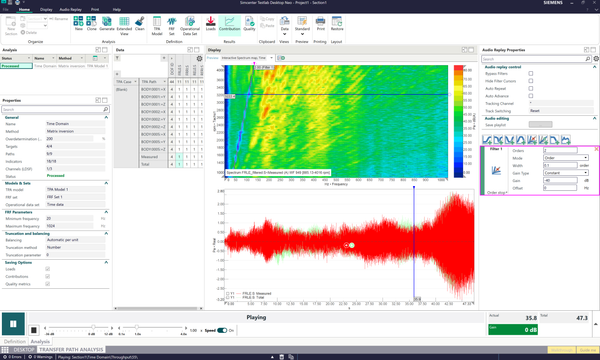
Task: Select the Contribution results icon
Action: pyautogui.click(x=230, y=24)
